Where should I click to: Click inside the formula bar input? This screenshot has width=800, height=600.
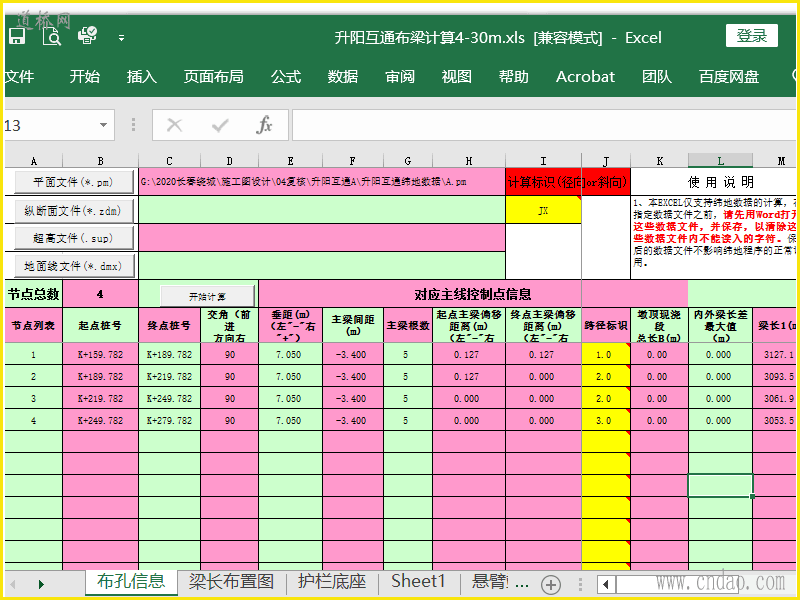tap(545, 125)
